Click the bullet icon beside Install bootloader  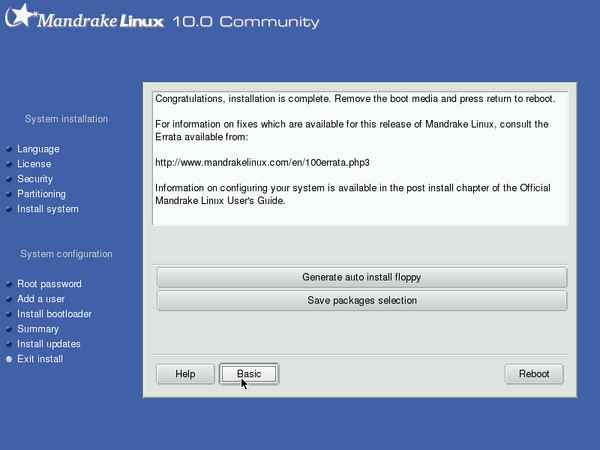pos(9,314)
